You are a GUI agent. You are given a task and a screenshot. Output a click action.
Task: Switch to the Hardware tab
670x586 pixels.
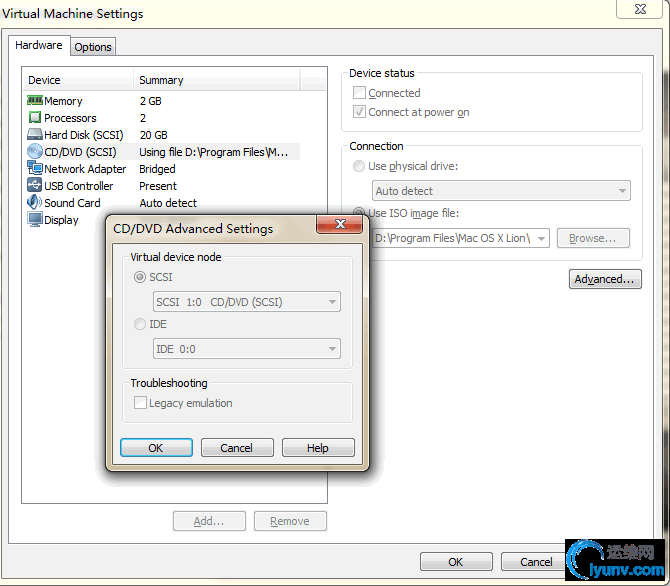point(39,45)
